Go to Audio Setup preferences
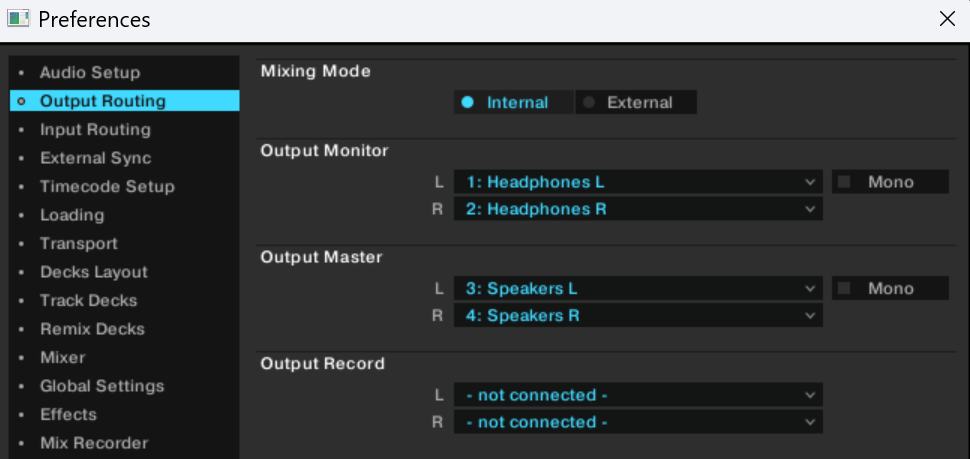This screenshot has width=970, height=459. [x=90, y=72]
